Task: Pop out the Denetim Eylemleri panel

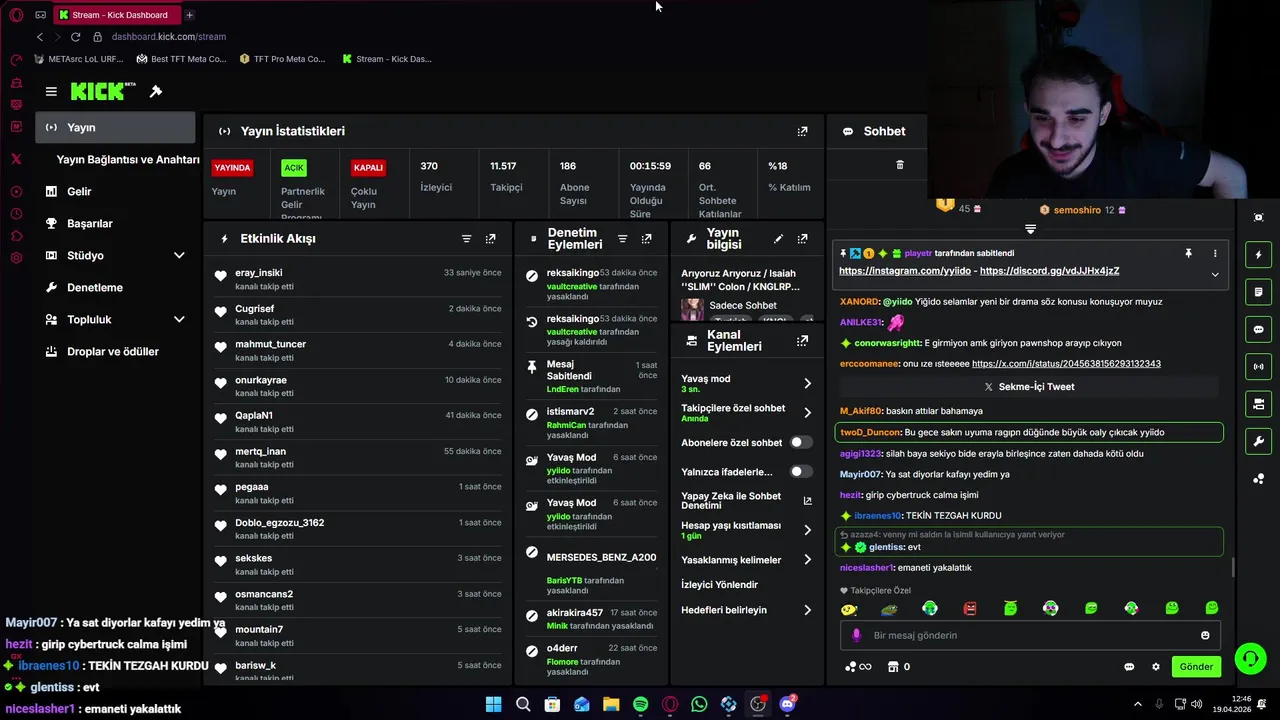Action: 646,239
